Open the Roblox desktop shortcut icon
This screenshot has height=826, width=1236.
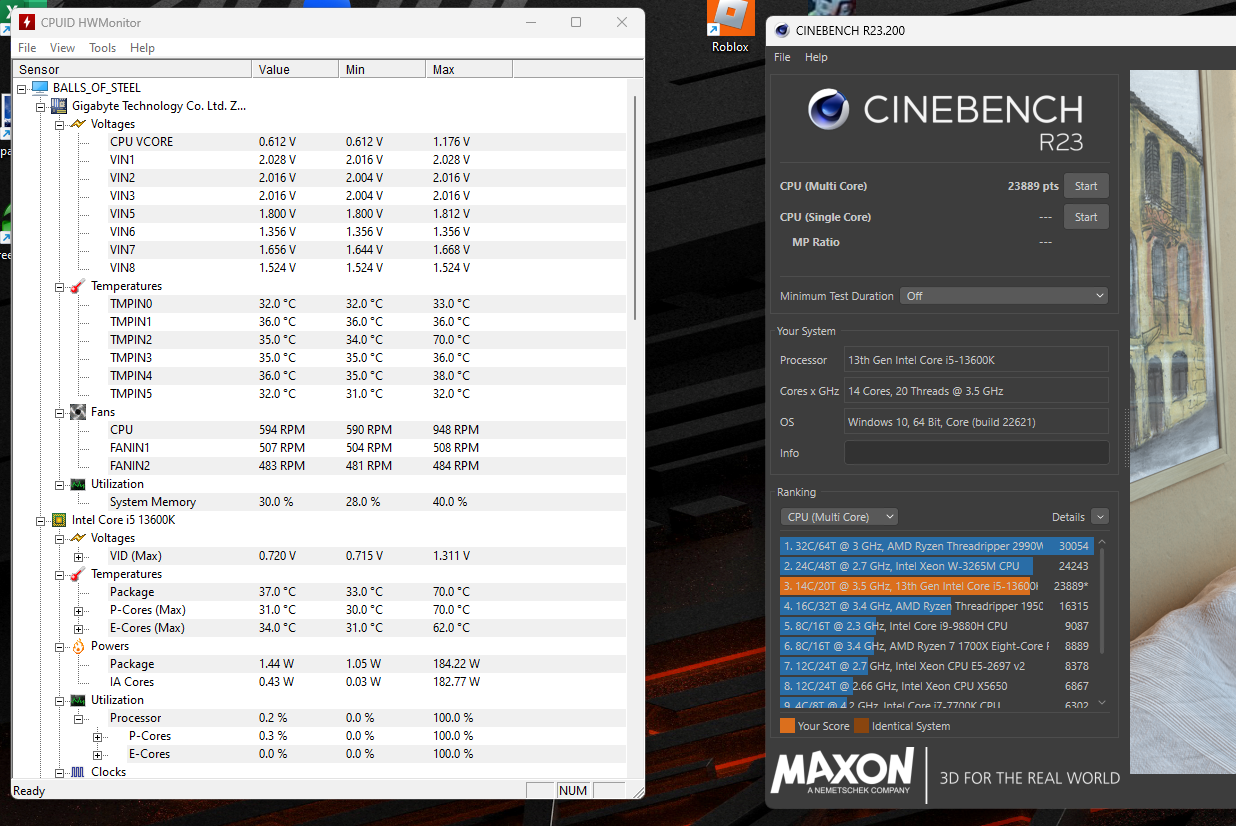click(x=730, y=17)
